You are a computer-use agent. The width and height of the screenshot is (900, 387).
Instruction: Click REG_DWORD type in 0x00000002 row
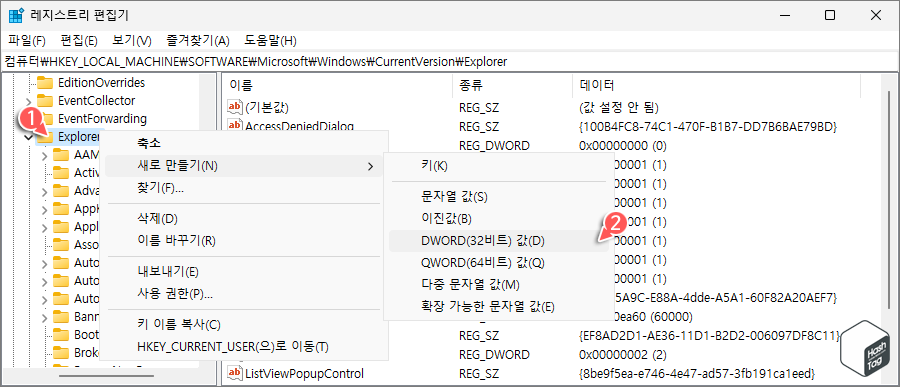[x=494, y=354]
